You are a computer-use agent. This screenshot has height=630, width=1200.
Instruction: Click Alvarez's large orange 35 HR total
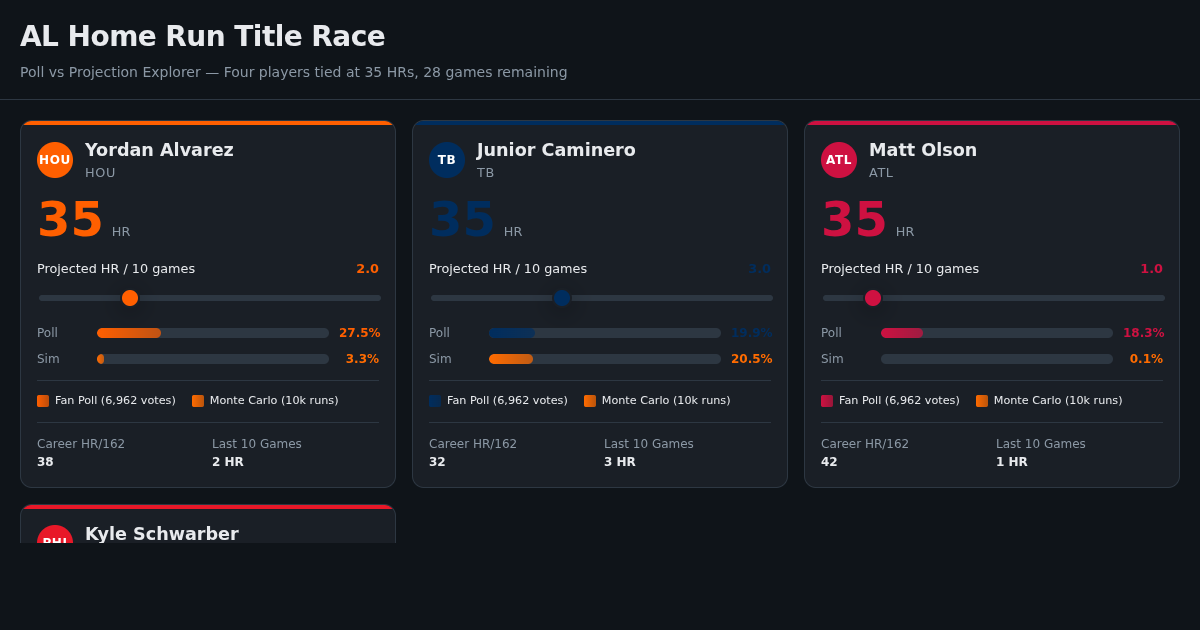coord(71,220)
